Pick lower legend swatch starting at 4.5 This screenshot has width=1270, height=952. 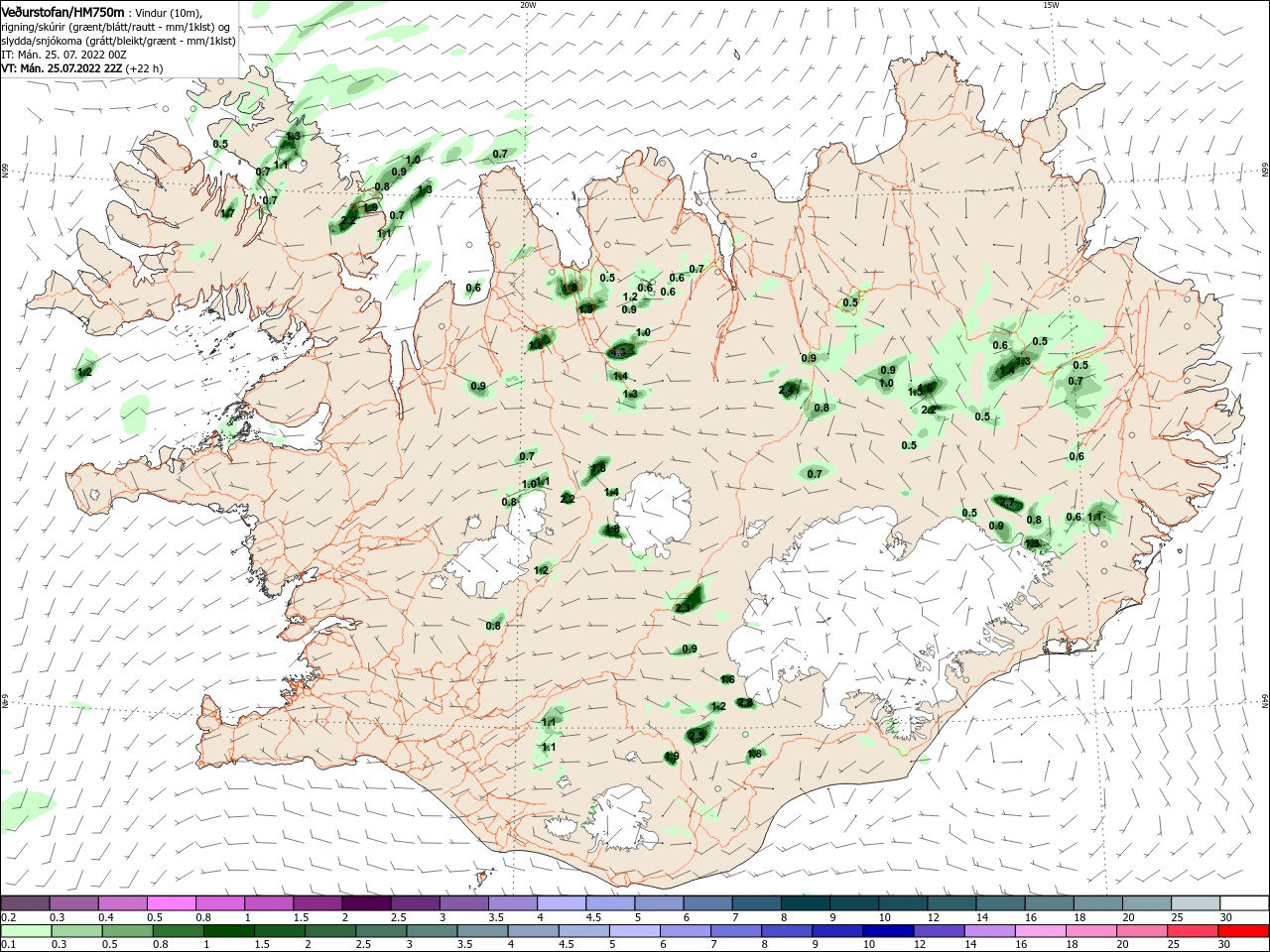[x=583, y=932]
